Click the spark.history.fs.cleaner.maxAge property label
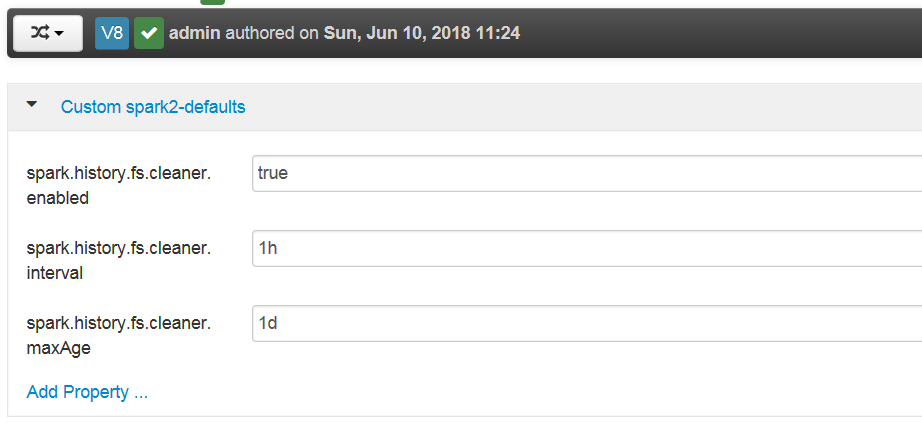The width and height of the screenshot is (922, 432). [119, 335]
